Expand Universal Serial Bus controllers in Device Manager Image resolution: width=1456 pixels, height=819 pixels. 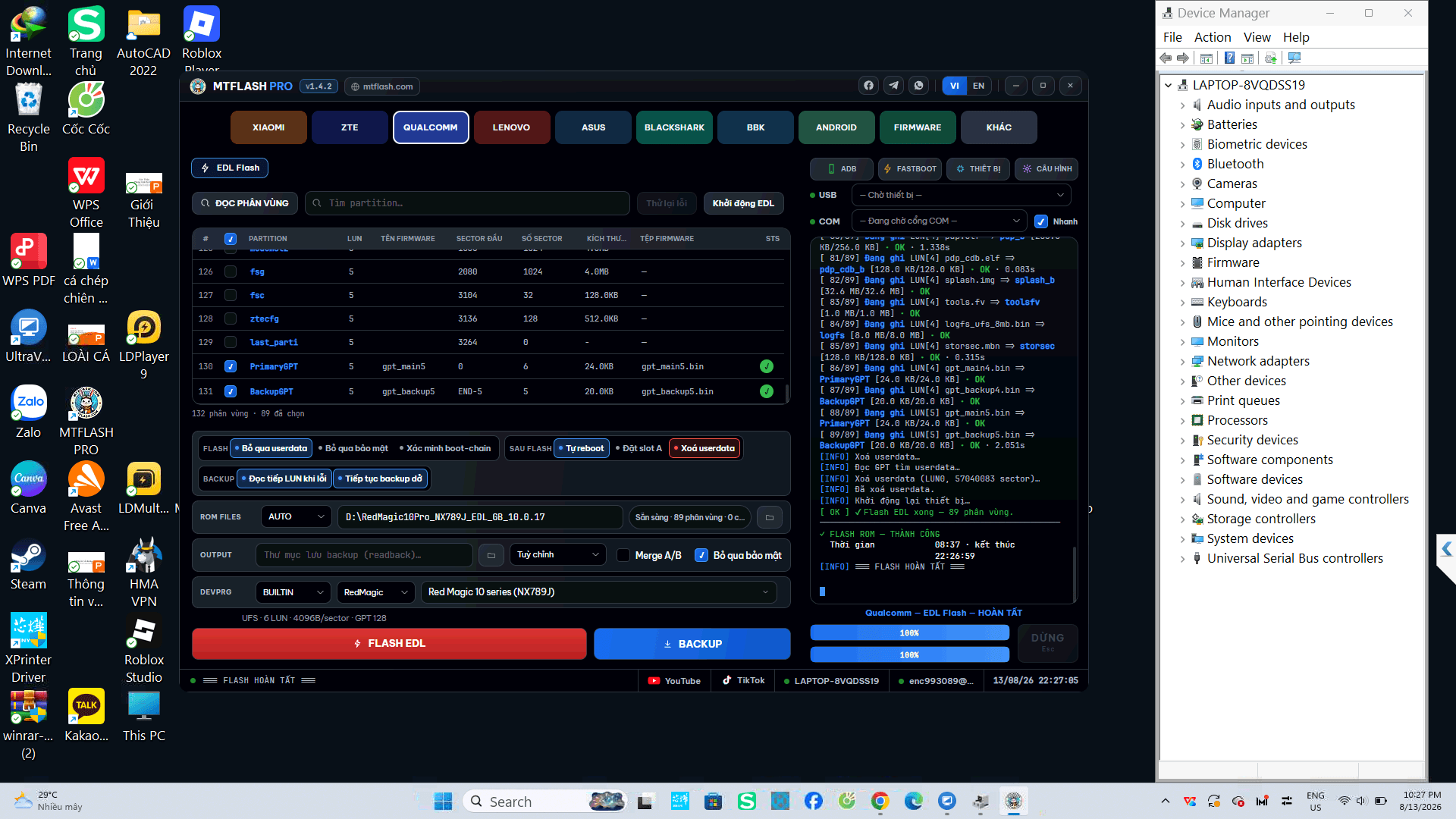(x=1182, y=559)
